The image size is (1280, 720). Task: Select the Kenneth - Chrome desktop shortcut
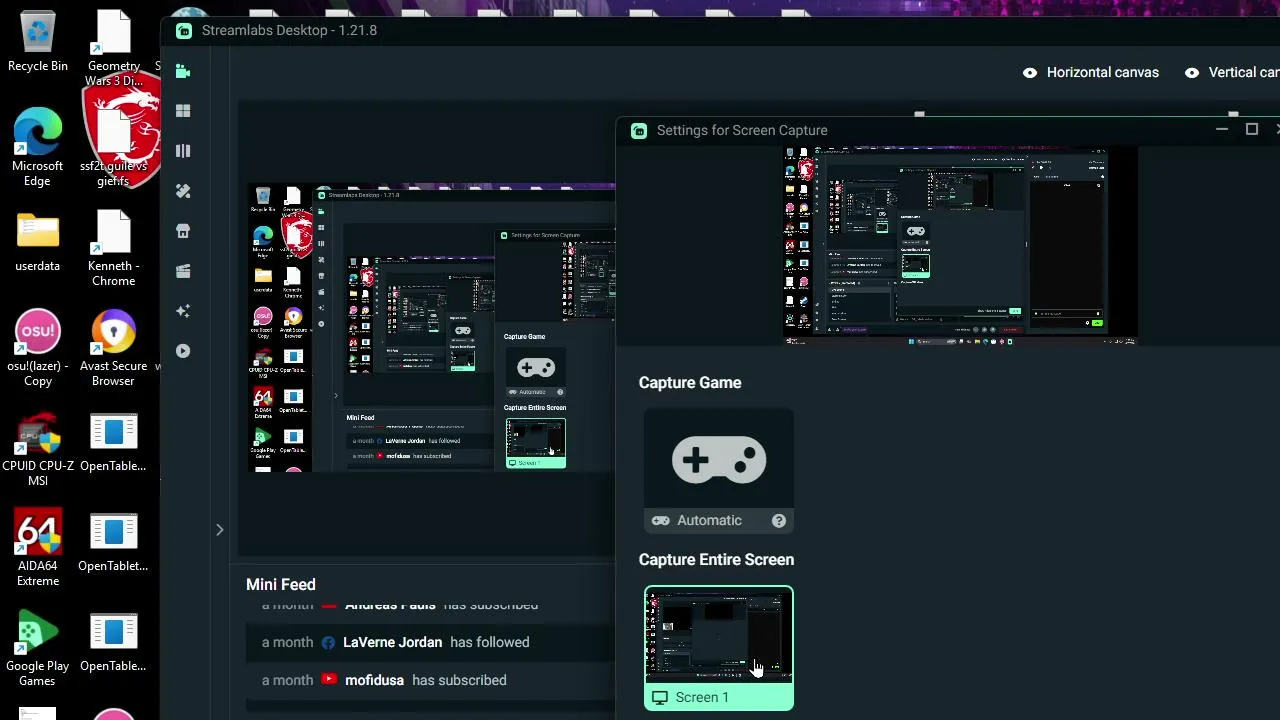point(113,248)
